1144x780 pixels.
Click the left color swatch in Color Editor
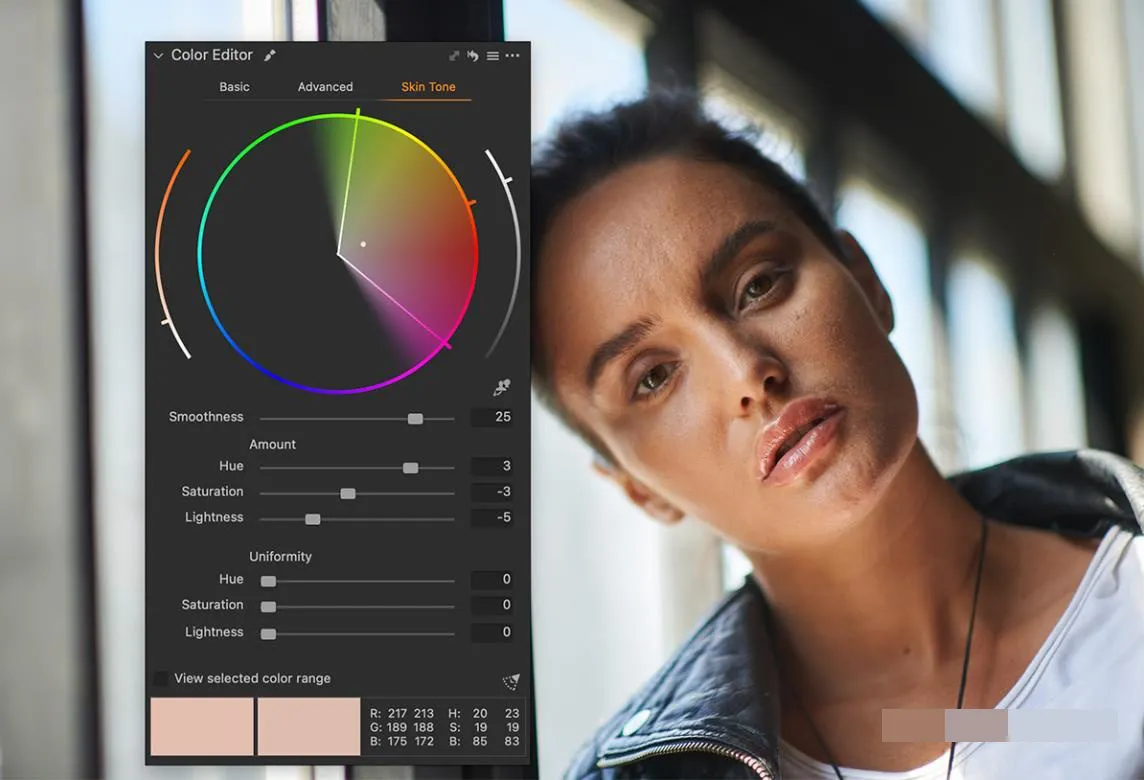[202, 726]
